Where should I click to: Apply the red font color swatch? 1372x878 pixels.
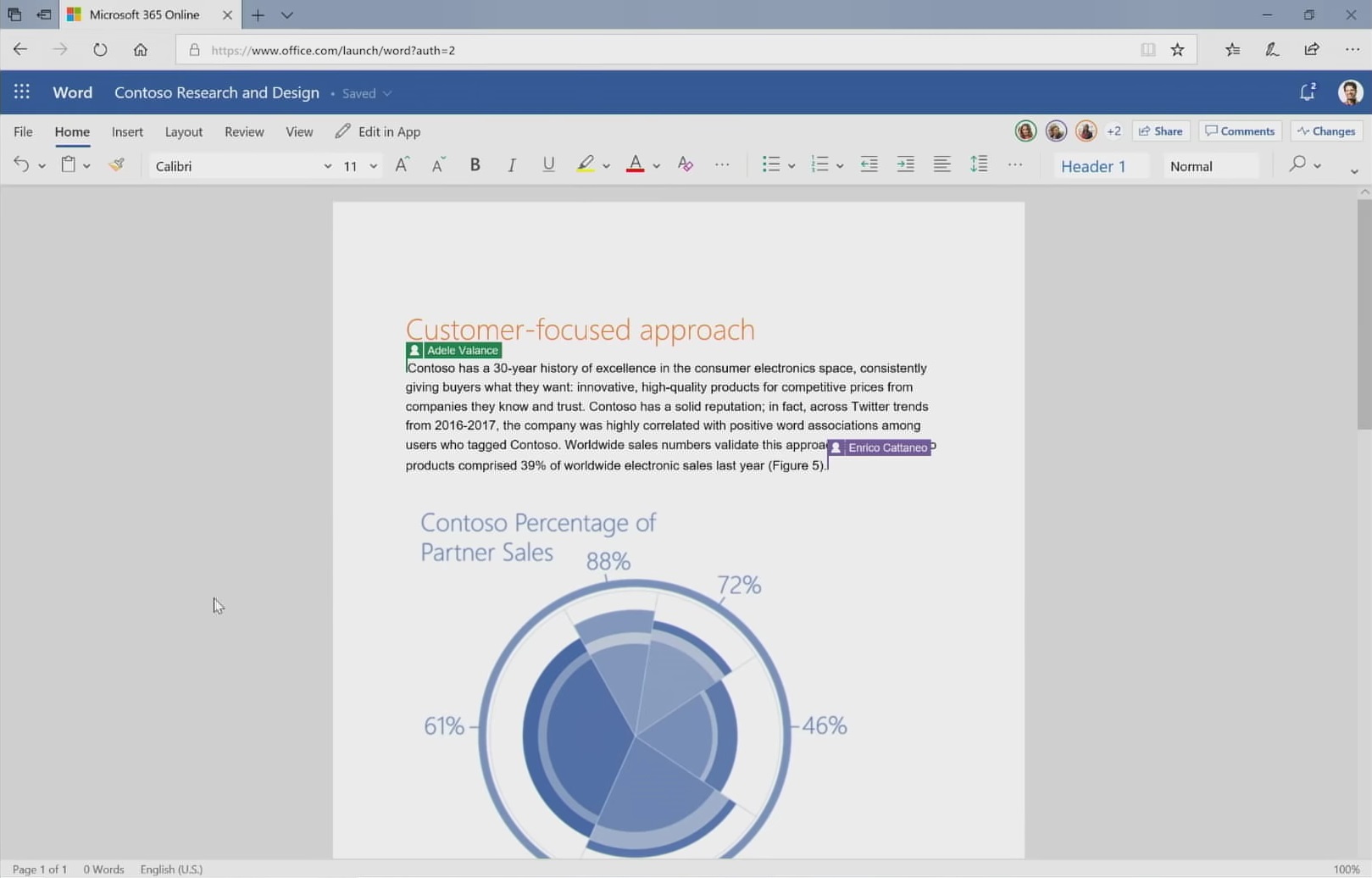click(635, 165)
